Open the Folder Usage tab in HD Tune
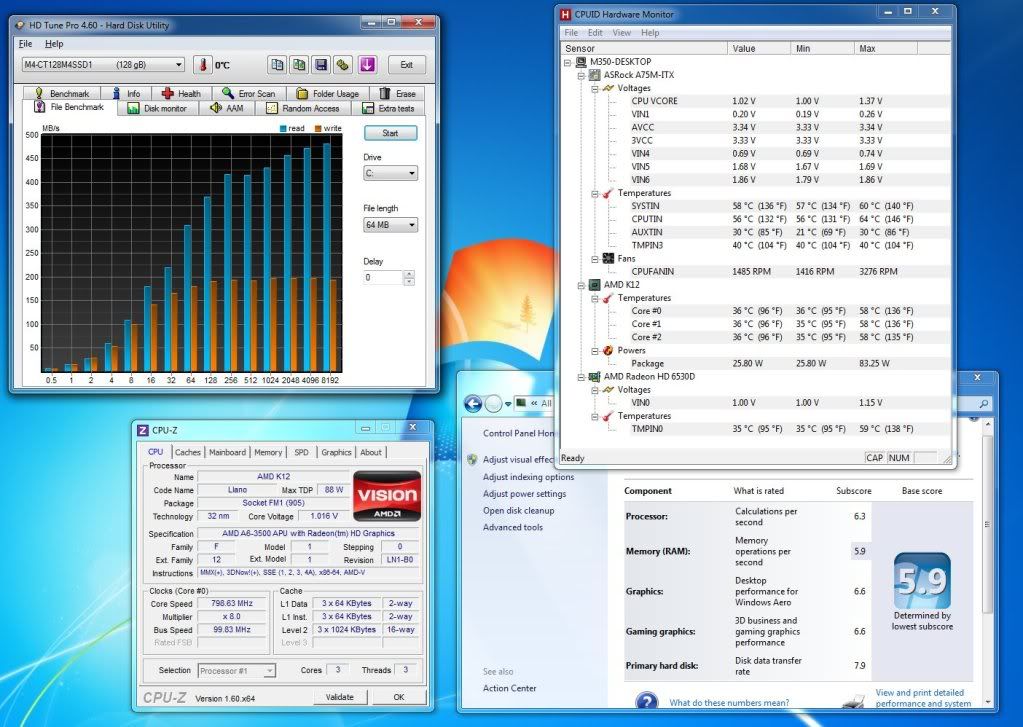Screen dimensions: 1023x727 pos(328,93)
